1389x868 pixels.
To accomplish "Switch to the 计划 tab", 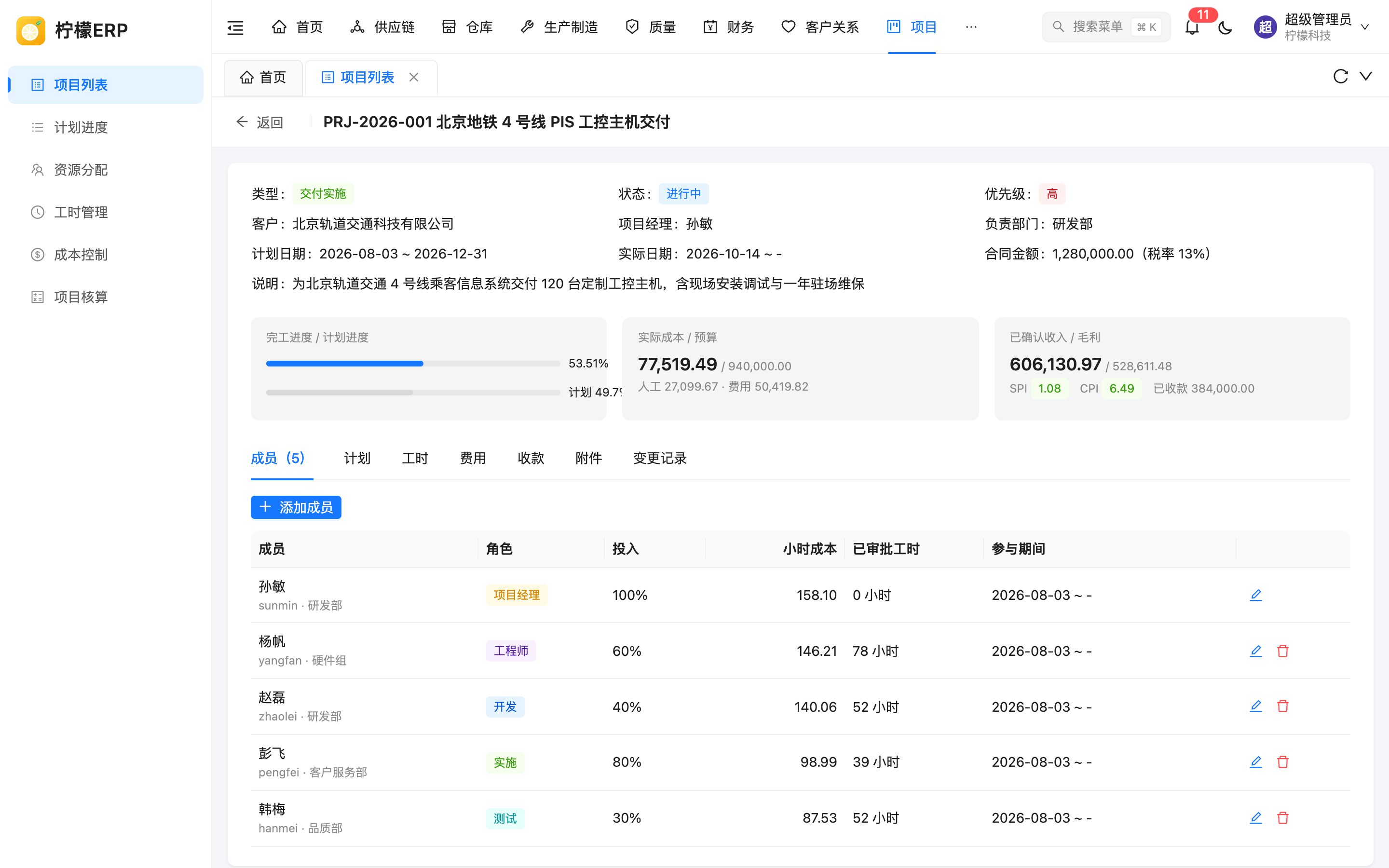I will point(357,458).
